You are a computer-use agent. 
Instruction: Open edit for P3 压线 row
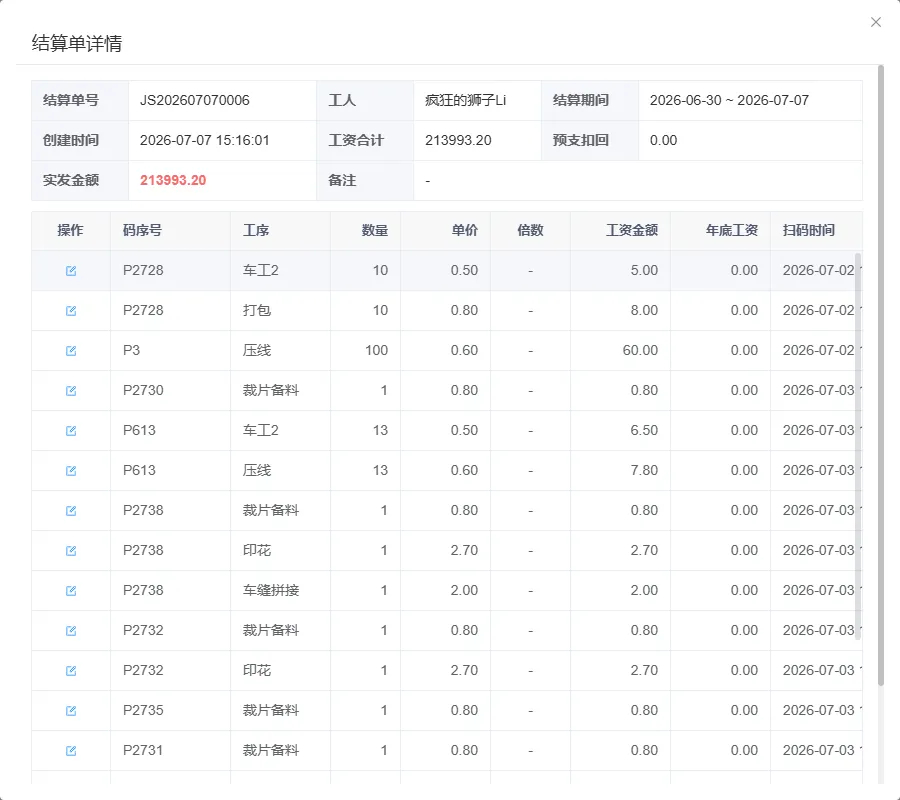tap(71, 351)
